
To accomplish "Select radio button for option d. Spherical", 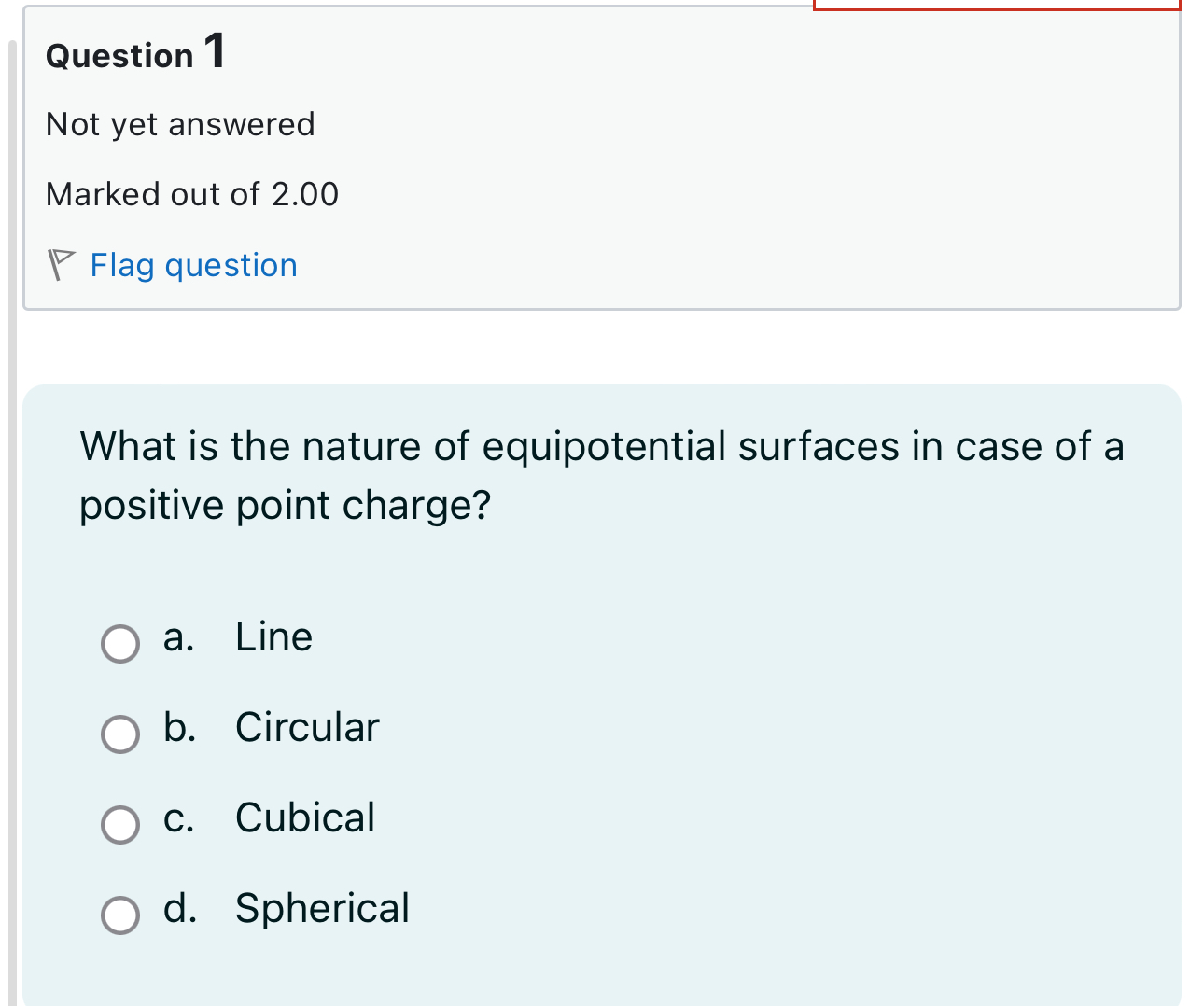I will [x=119, y=915].
